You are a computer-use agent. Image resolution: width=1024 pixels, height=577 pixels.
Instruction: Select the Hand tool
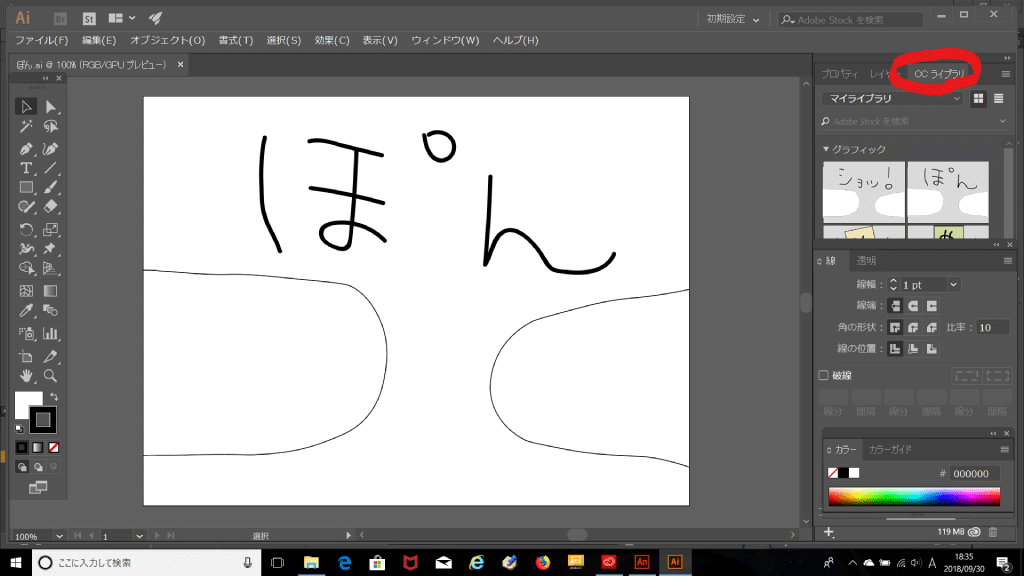pos(27,376)
